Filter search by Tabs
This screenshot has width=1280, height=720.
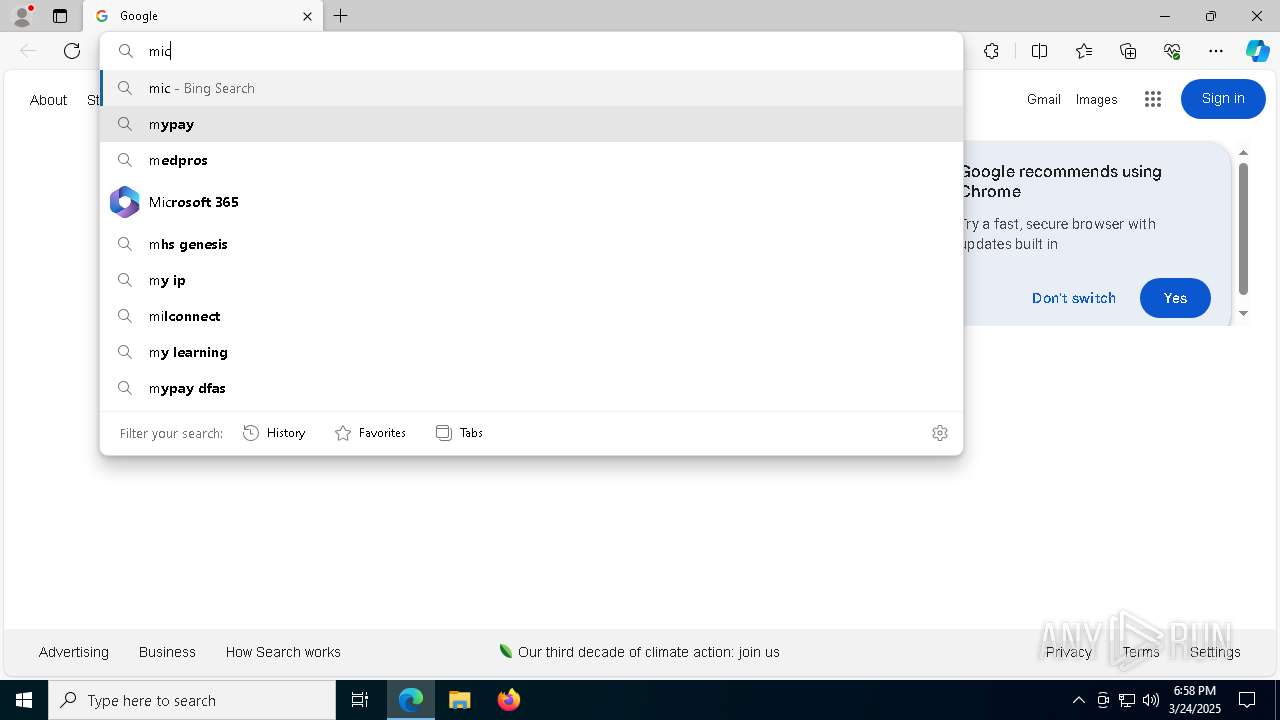tap(460, 433)
